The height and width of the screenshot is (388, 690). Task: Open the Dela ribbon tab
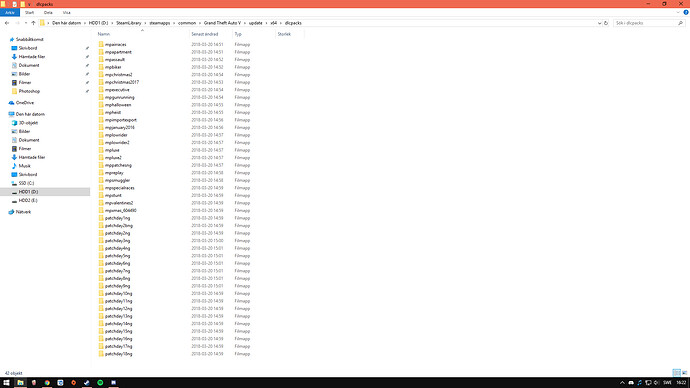(48, 12)
